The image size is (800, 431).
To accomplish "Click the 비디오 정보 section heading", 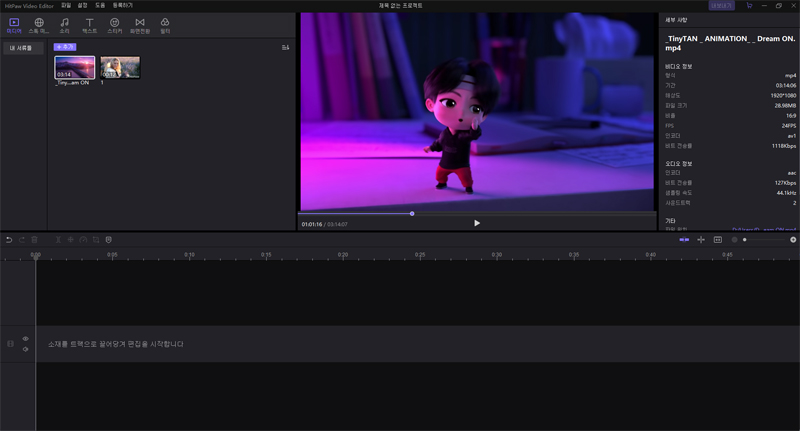I will pyautogui.click(x=679, y=66).
